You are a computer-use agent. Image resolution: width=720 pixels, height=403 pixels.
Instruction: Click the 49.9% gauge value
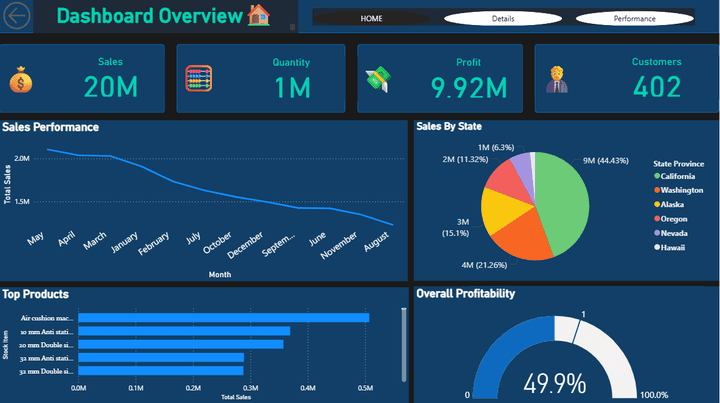pyautogui.click(x=554, y=383)
